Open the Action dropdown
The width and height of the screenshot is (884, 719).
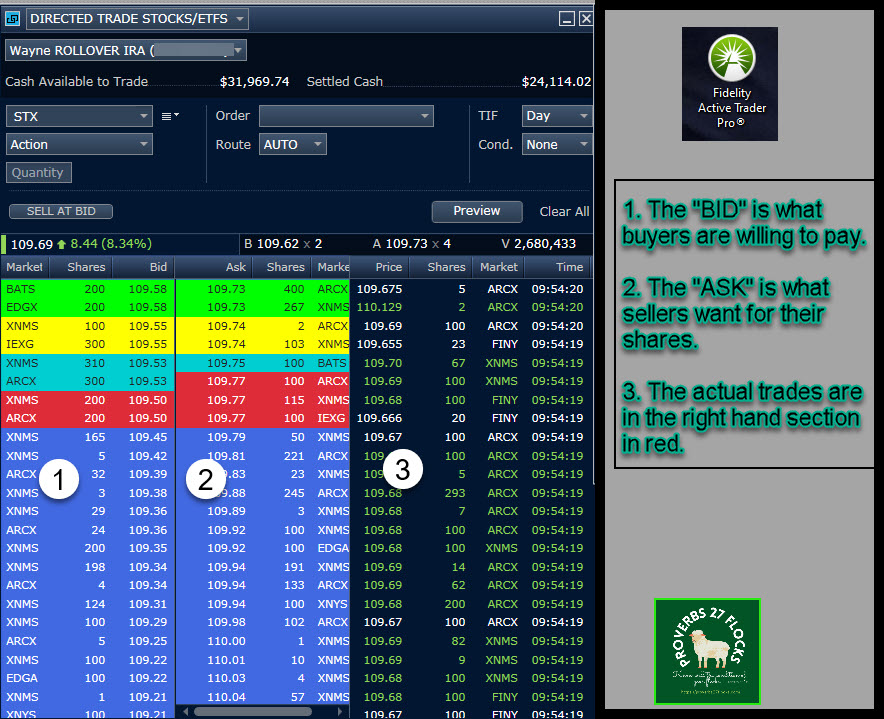tap(79, 144)
